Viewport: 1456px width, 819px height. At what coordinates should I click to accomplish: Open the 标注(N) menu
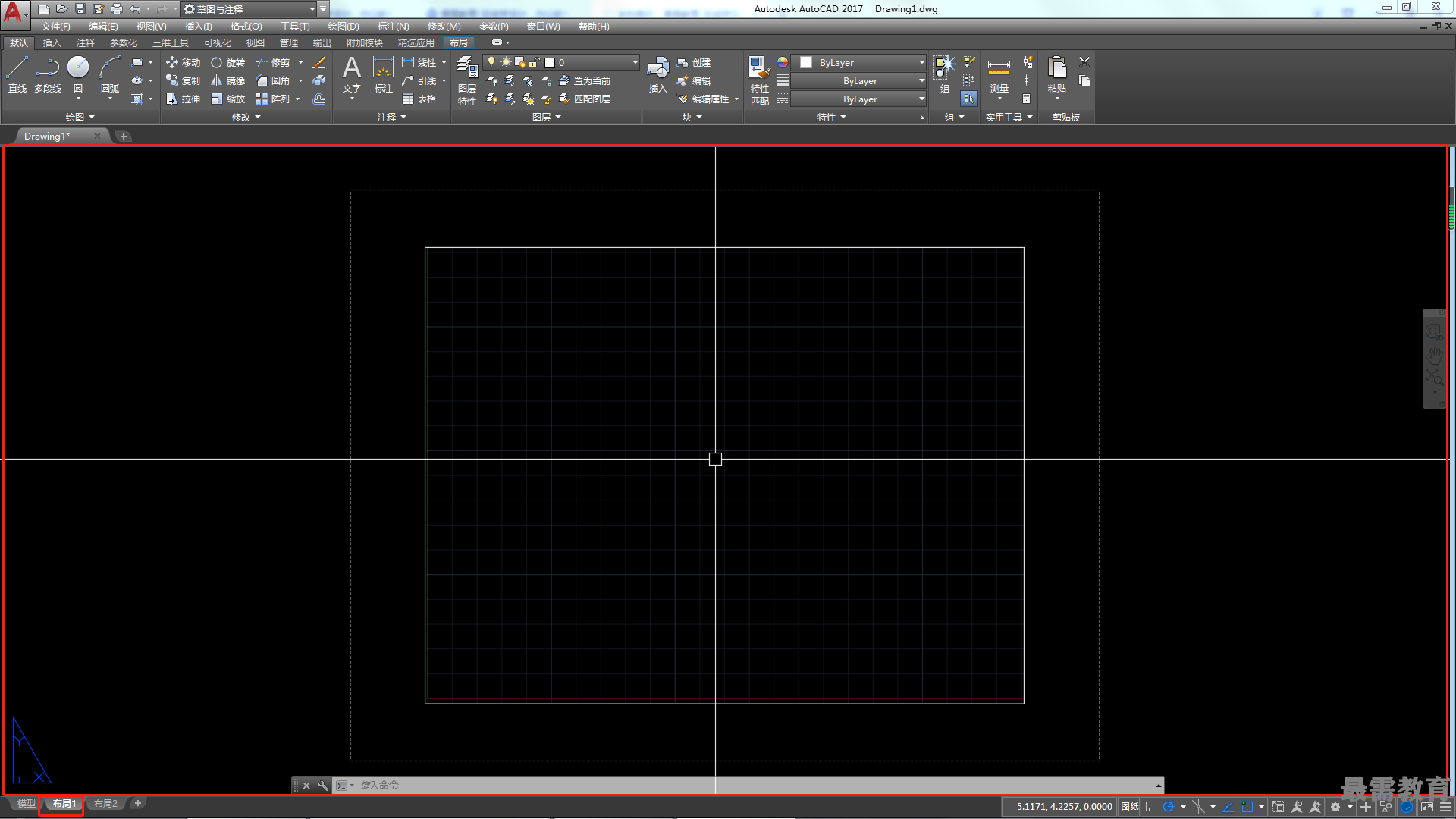(393, 27)
